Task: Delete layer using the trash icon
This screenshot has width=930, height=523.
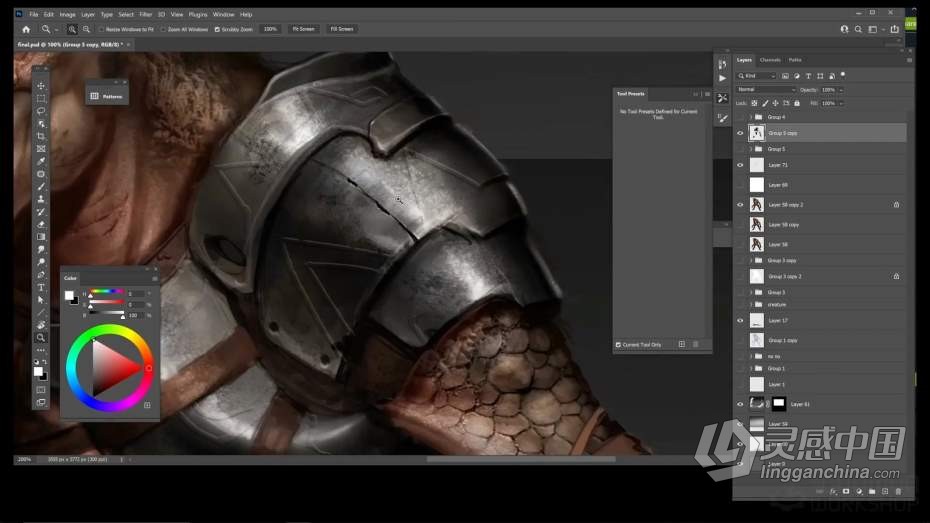Action: 898,491
